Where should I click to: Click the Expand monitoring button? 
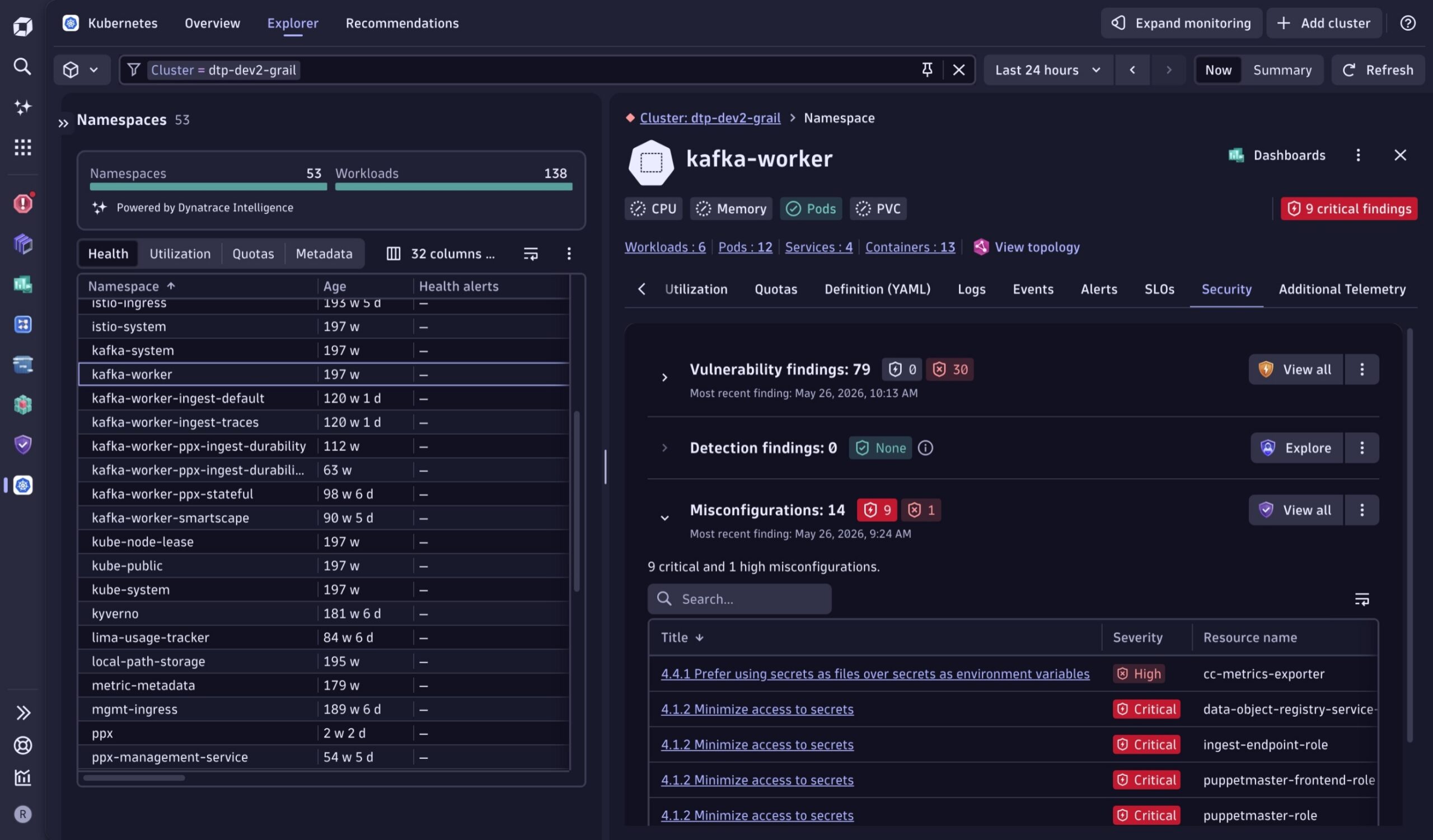coord(1181,24)
